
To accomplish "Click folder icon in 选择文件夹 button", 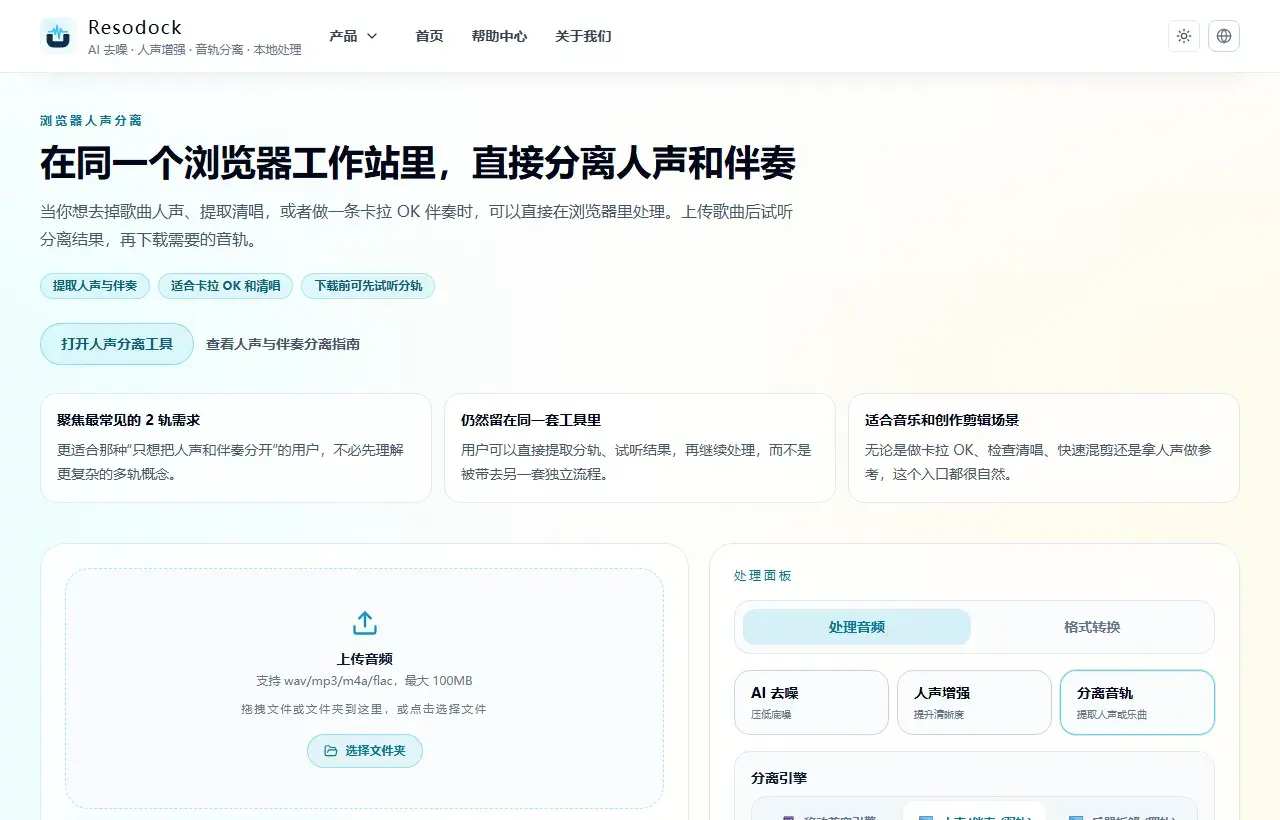I will pyautogui.click(x=331, y=751).
